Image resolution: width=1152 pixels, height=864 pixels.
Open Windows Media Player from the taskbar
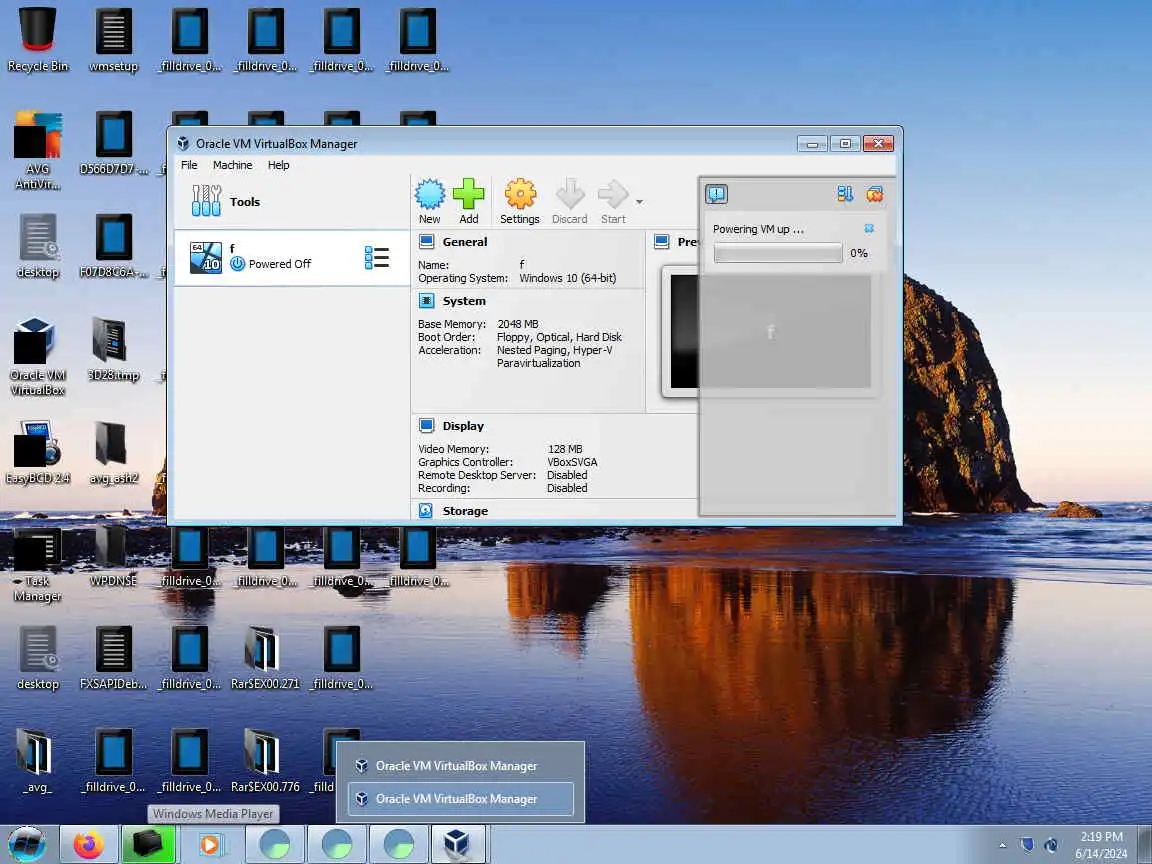pyautogui.click(x=210, y=844)
